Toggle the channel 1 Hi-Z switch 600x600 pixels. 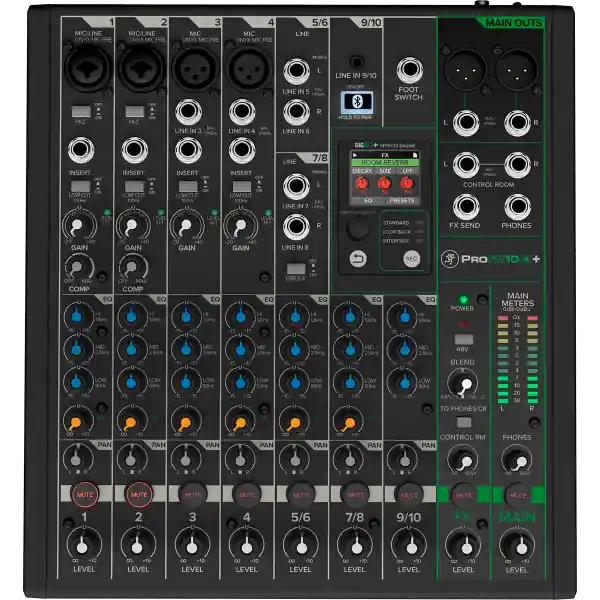coord(82,111)
